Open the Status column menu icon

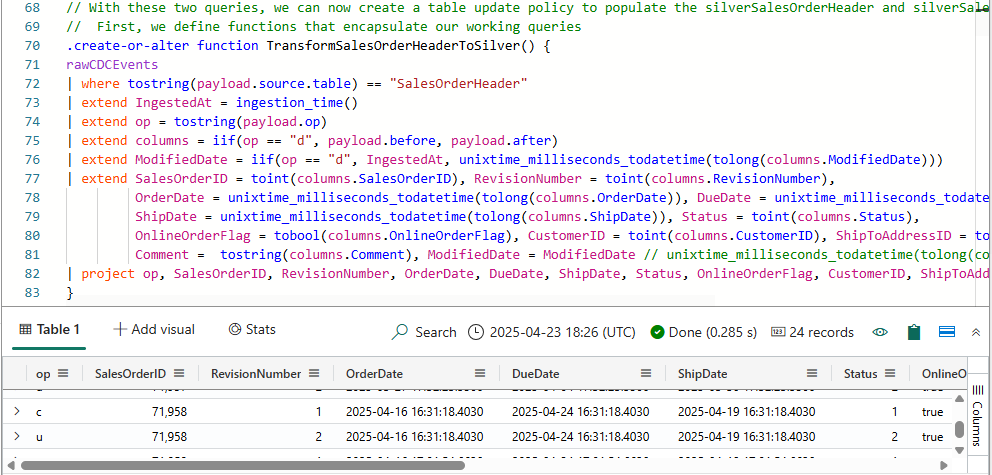[890, 374]
